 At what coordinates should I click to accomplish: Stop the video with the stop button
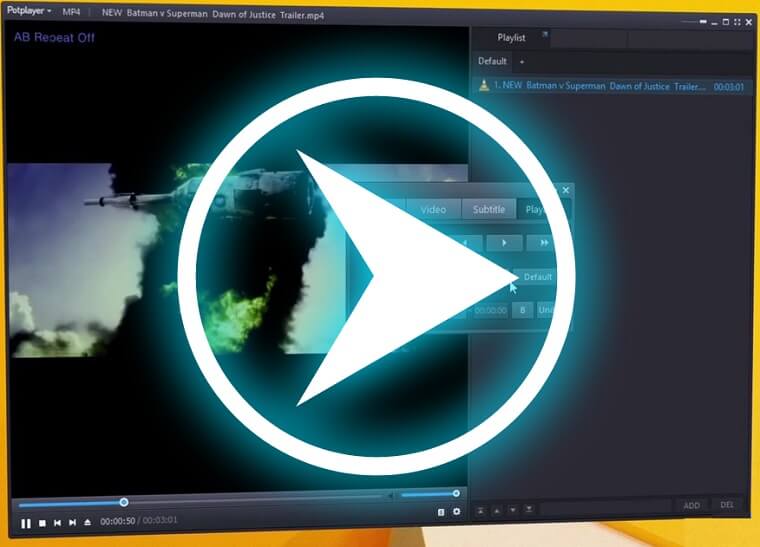tap(42, 523)
